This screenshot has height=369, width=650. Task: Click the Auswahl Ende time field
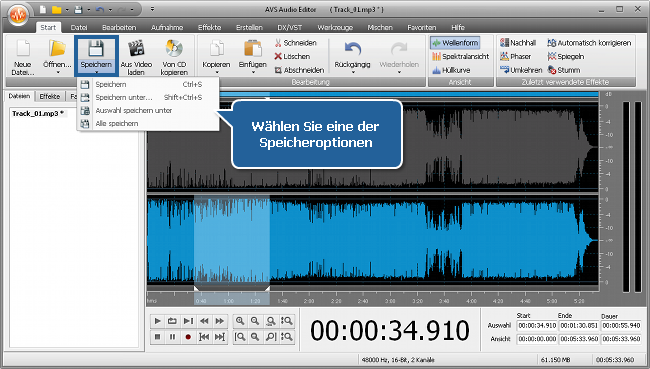point(579,326)
